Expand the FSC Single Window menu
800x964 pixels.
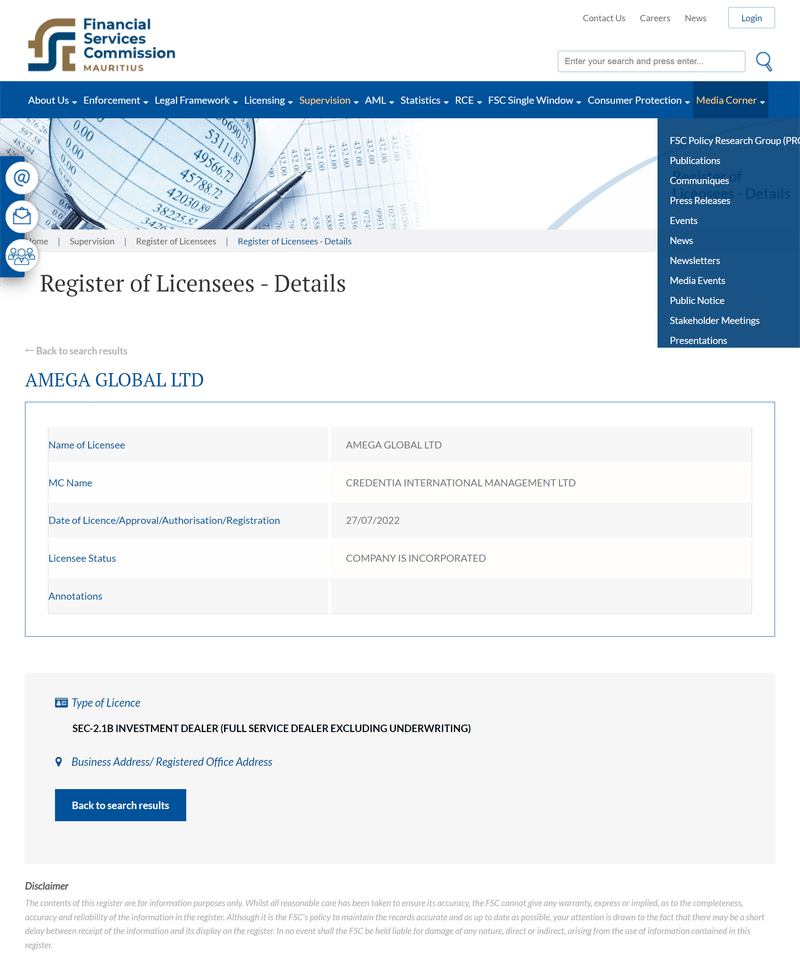pos(534,100)
